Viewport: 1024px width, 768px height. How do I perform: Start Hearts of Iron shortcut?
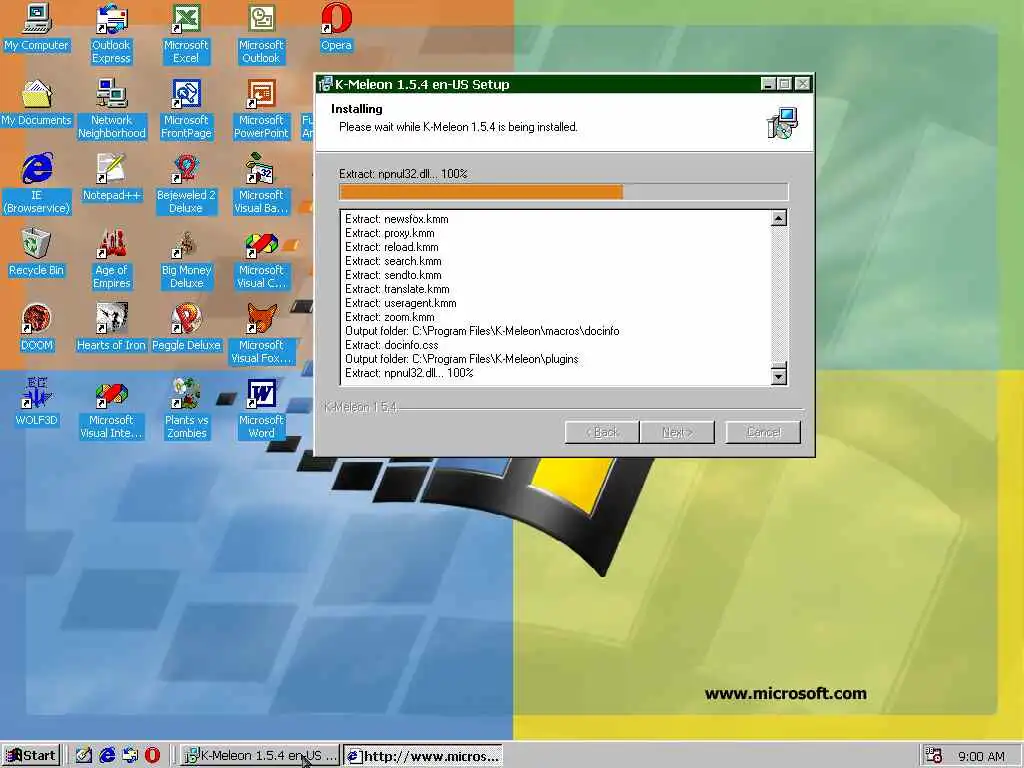tap(111, 328)
